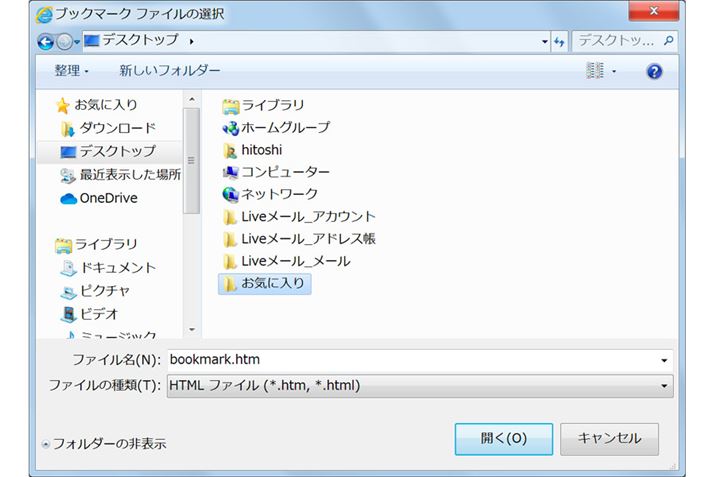Select コンピューター in the file list

(x=276, y=172)
